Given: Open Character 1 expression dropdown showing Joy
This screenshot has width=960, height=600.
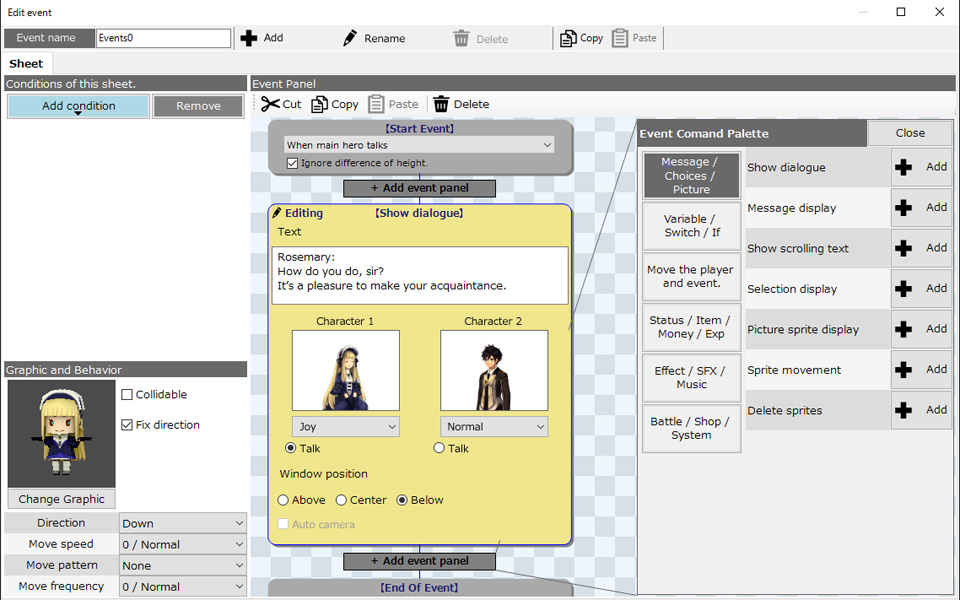Looking at the screenshot, I should tap(345, 427).
